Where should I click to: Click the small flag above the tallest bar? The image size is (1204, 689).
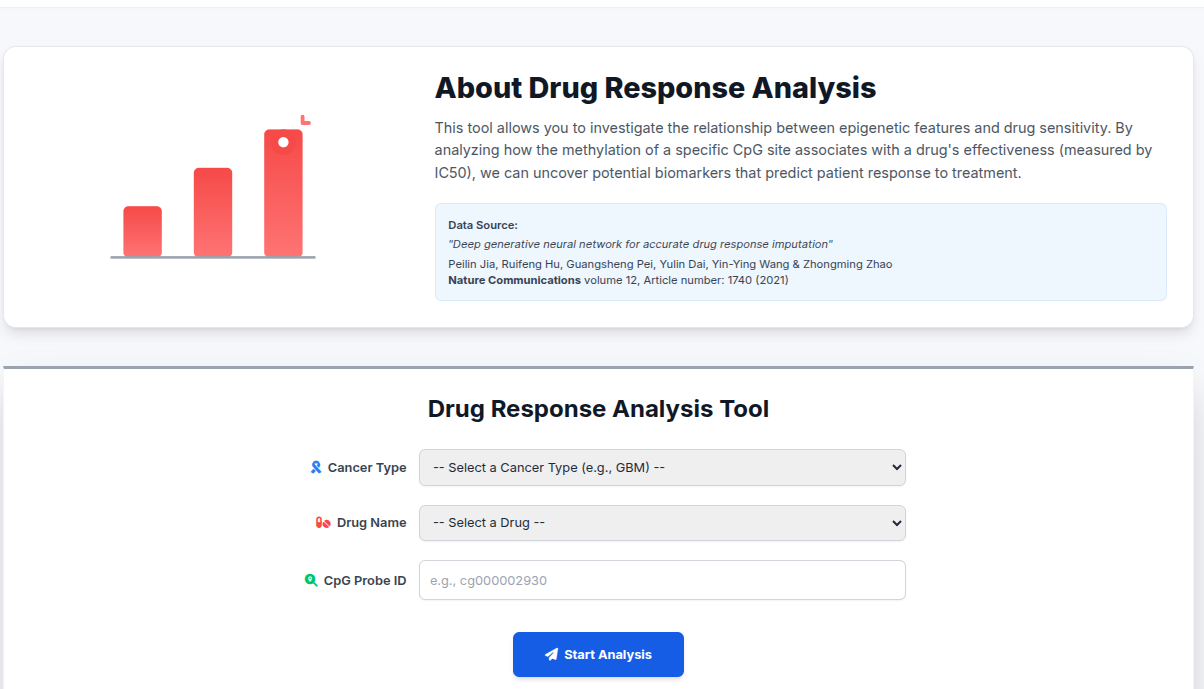click(x=304, y=120)
